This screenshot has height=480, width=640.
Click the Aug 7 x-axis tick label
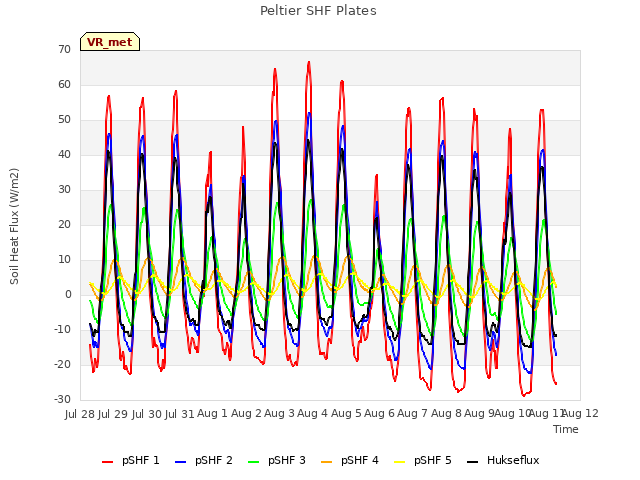(x=413, y=413)
